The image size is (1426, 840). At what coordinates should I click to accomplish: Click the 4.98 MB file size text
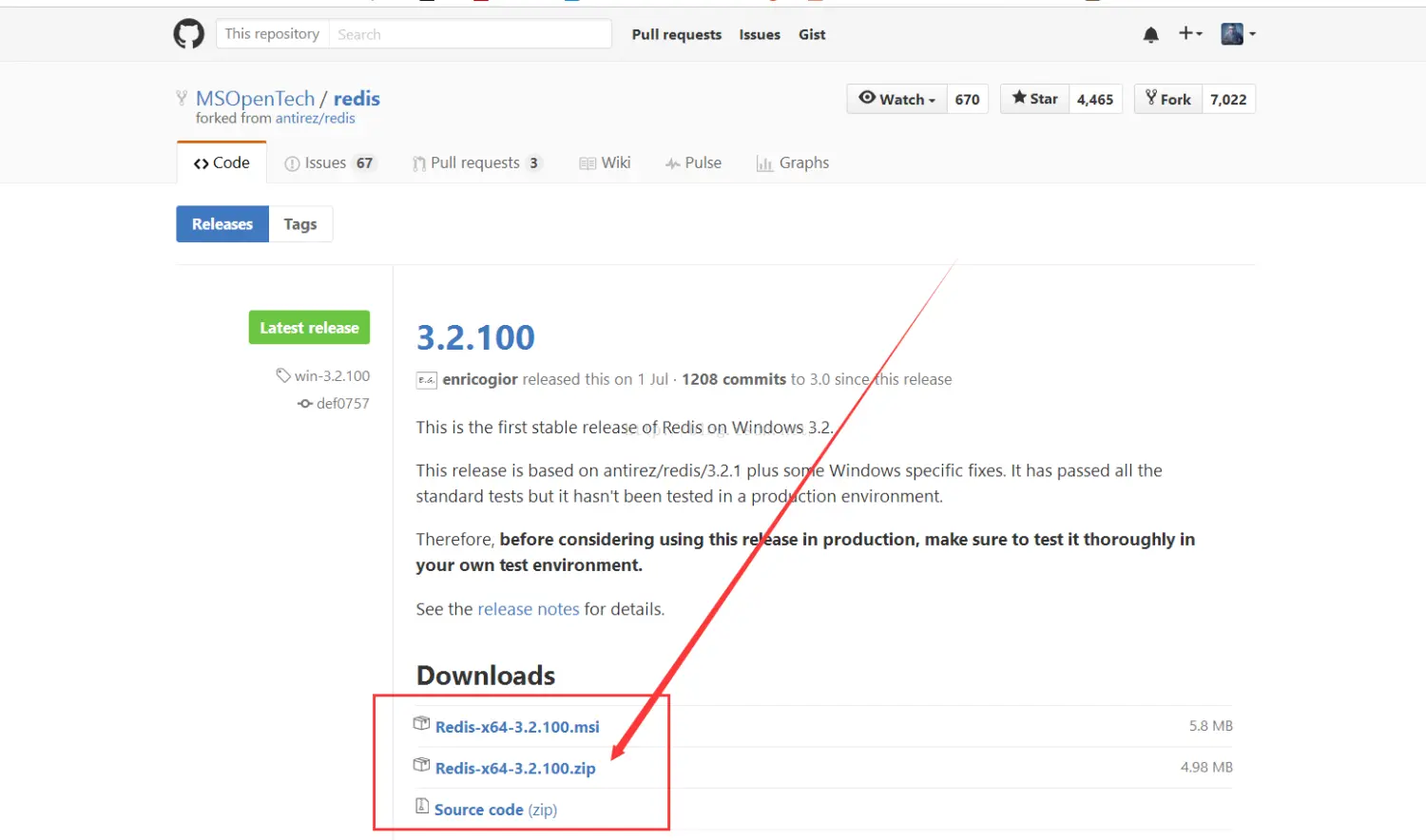coord(1206,767)
